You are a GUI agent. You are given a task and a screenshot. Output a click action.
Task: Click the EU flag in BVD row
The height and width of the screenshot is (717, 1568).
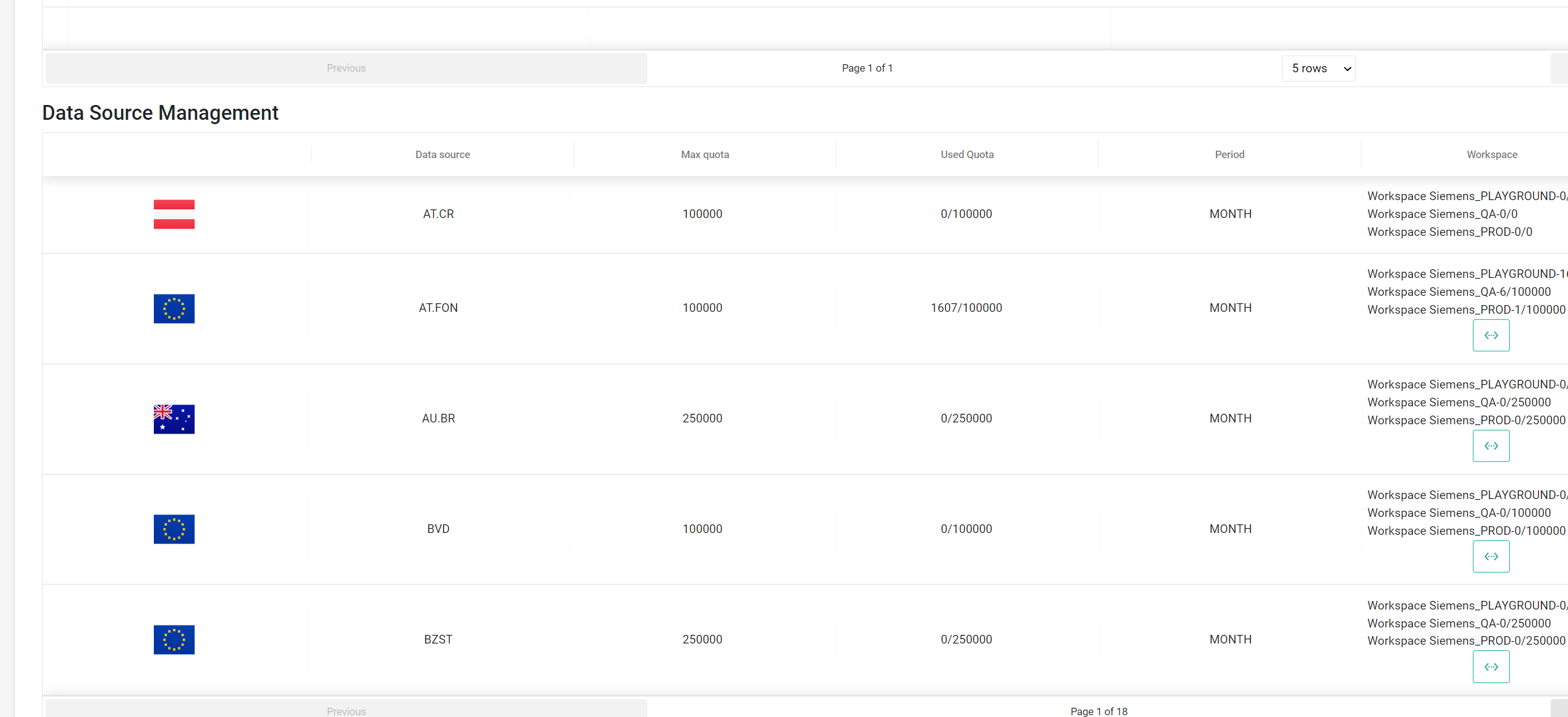coord(174,529)
